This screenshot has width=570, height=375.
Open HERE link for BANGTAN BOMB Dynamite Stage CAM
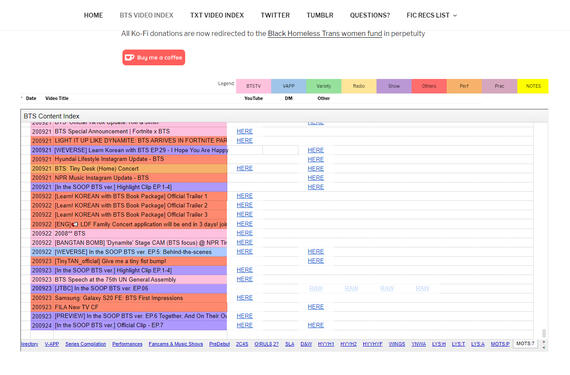[244, 242]
